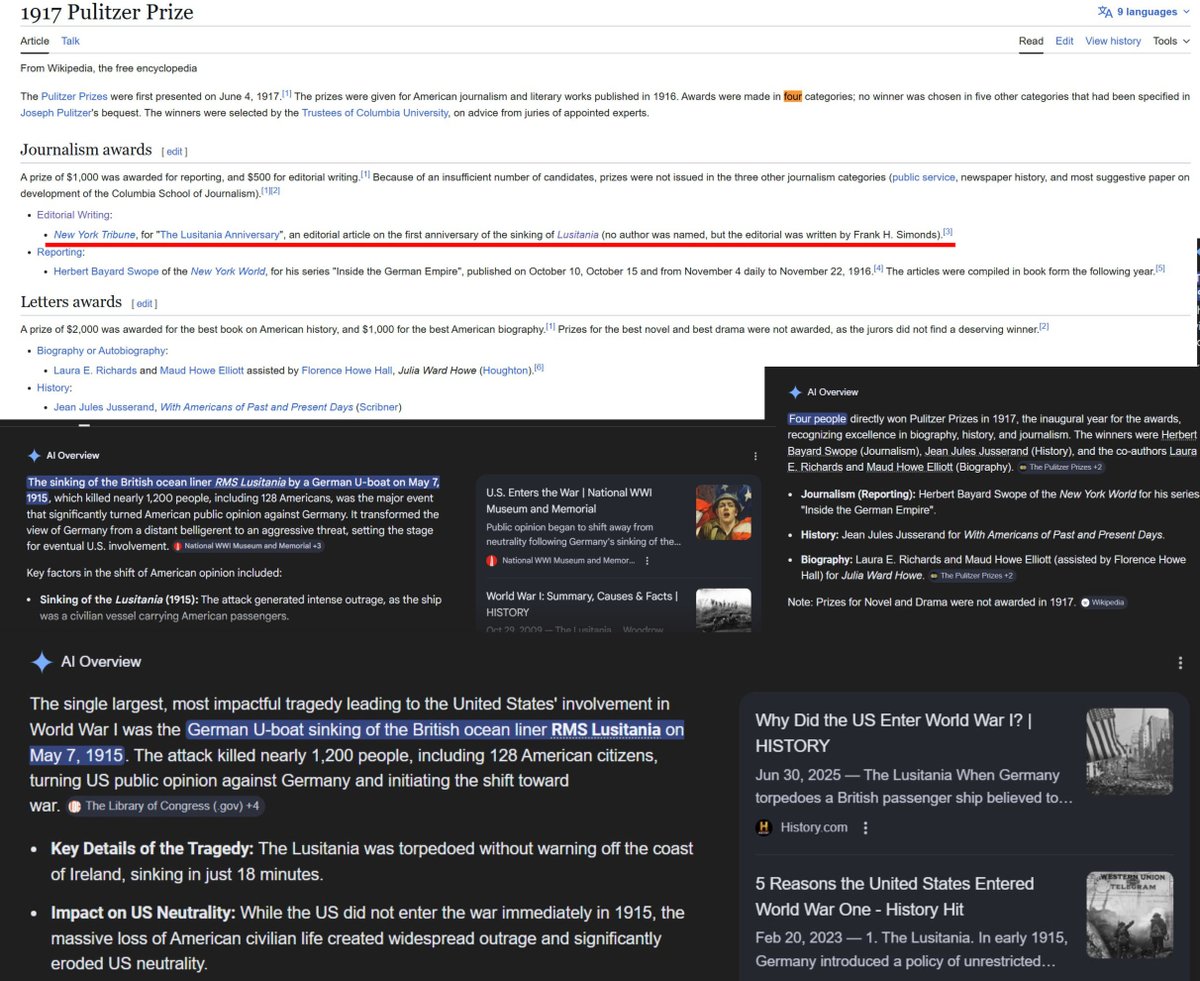Open three-dot menu of the 'The single largest' AI Overview

point(1180,663)
